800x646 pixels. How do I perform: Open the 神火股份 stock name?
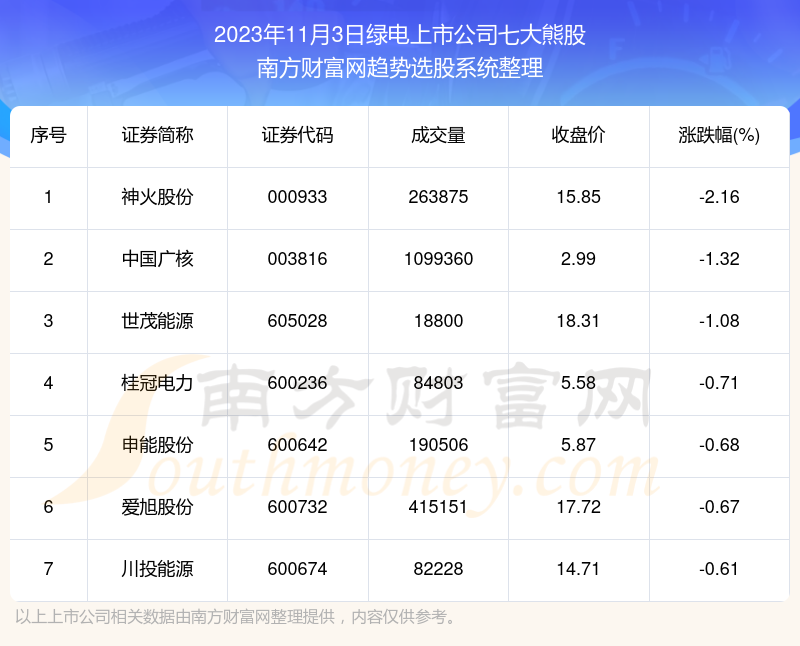click(x=157, y=197)
